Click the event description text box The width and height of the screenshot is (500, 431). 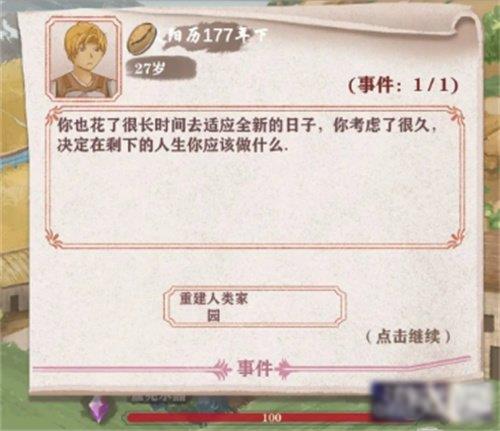[255, 178]
